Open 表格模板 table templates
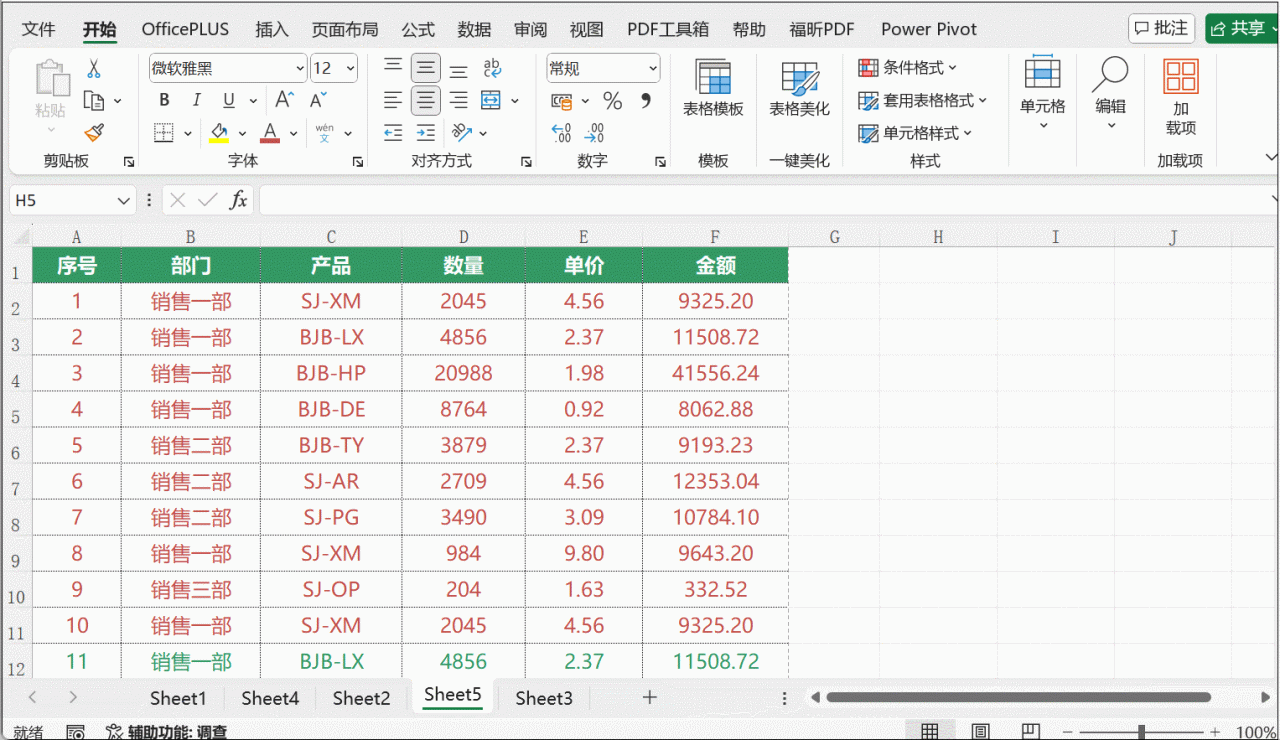Screen dimensions: 1280x740 tap(713, 88)
